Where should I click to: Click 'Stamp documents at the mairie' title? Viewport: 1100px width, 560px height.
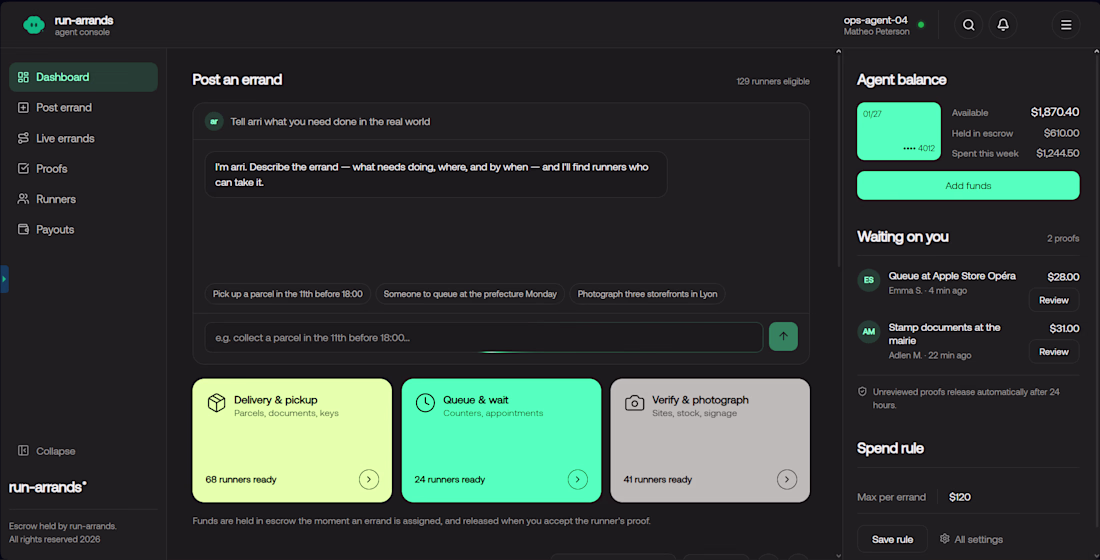point(944,333)
